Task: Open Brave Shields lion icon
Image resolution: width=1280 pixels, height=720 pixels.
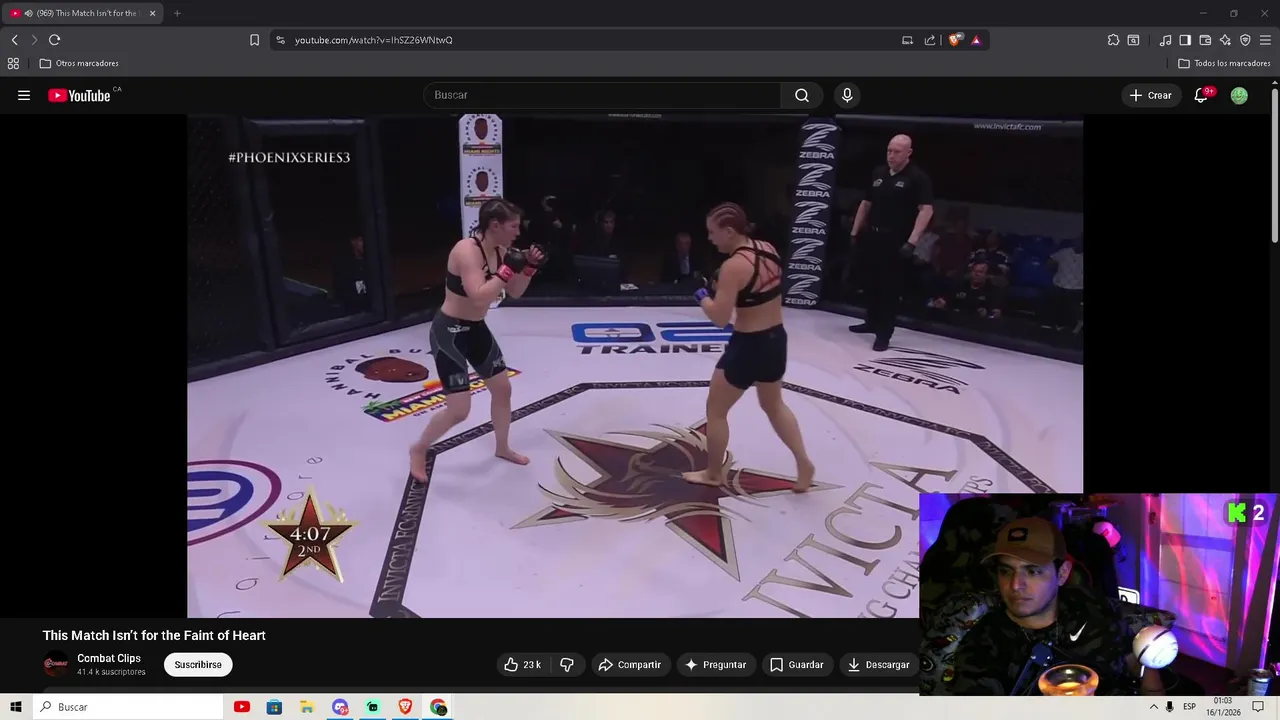Action: 955,40
